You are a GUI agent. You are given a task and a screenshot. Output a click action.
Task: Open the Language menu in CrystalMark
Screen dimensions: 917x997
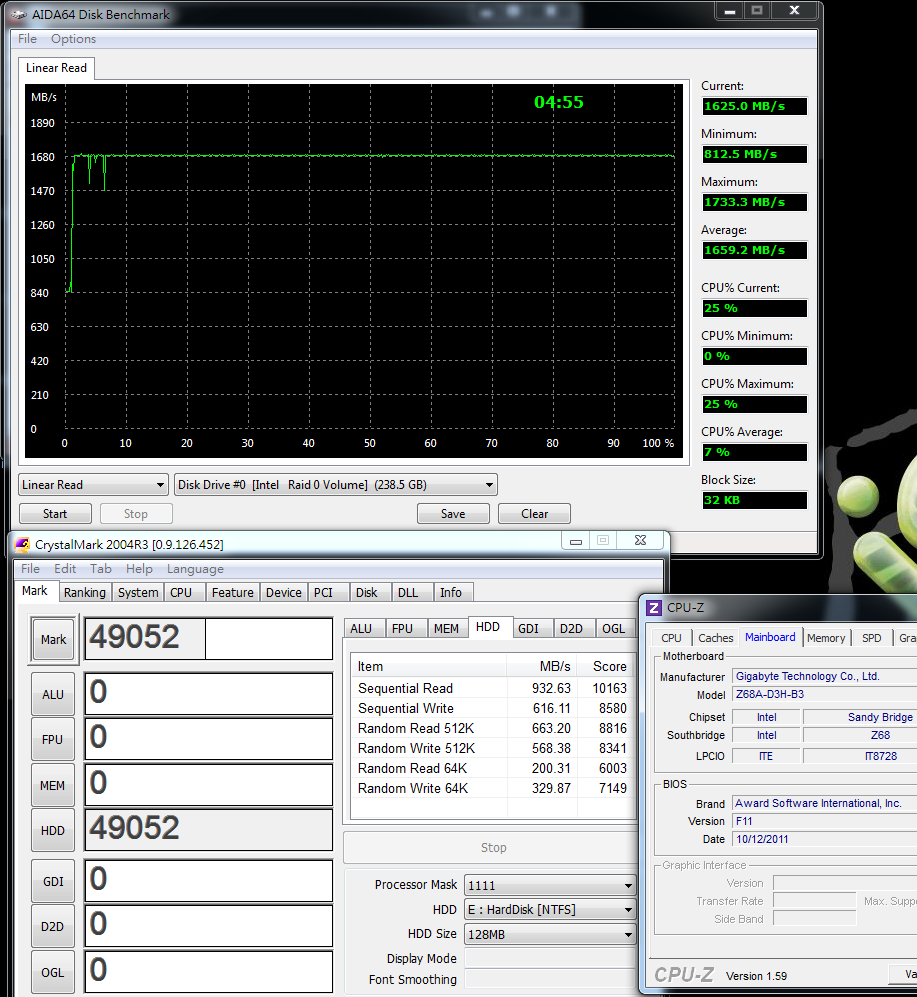(195, 568)
